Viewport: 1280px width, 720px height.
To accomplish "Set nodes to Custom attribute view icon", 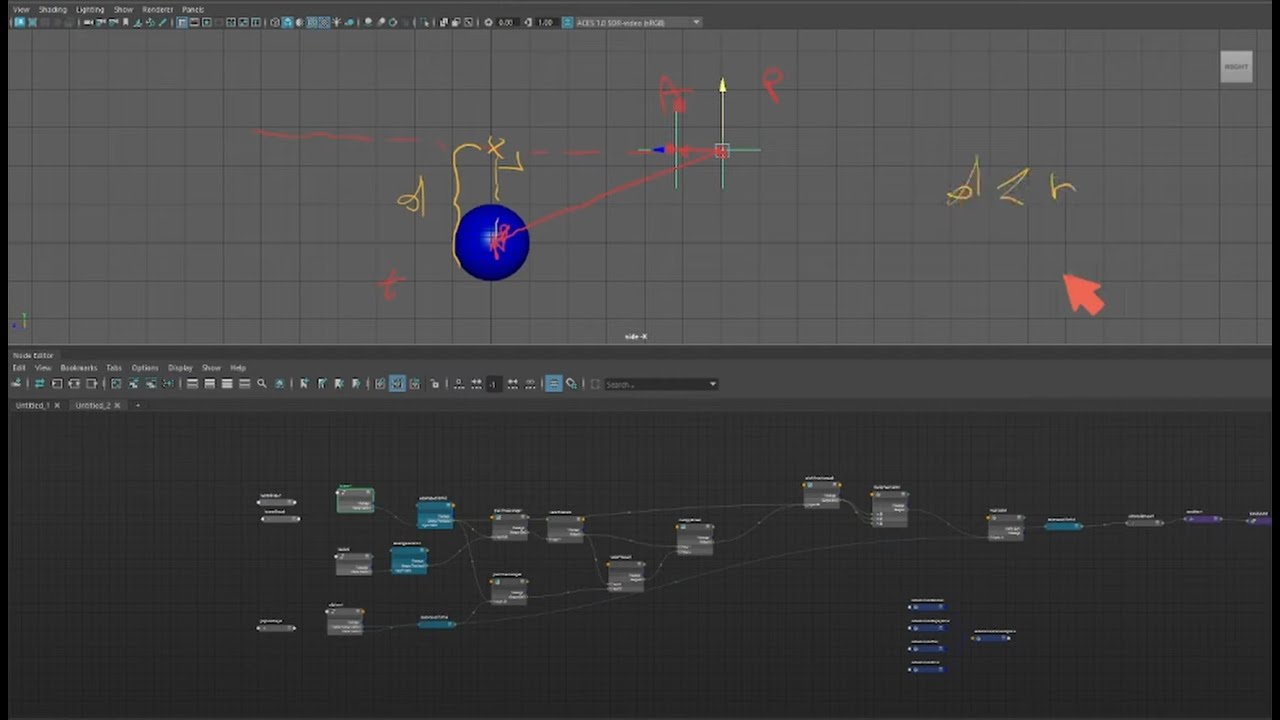I will [244, 383].
